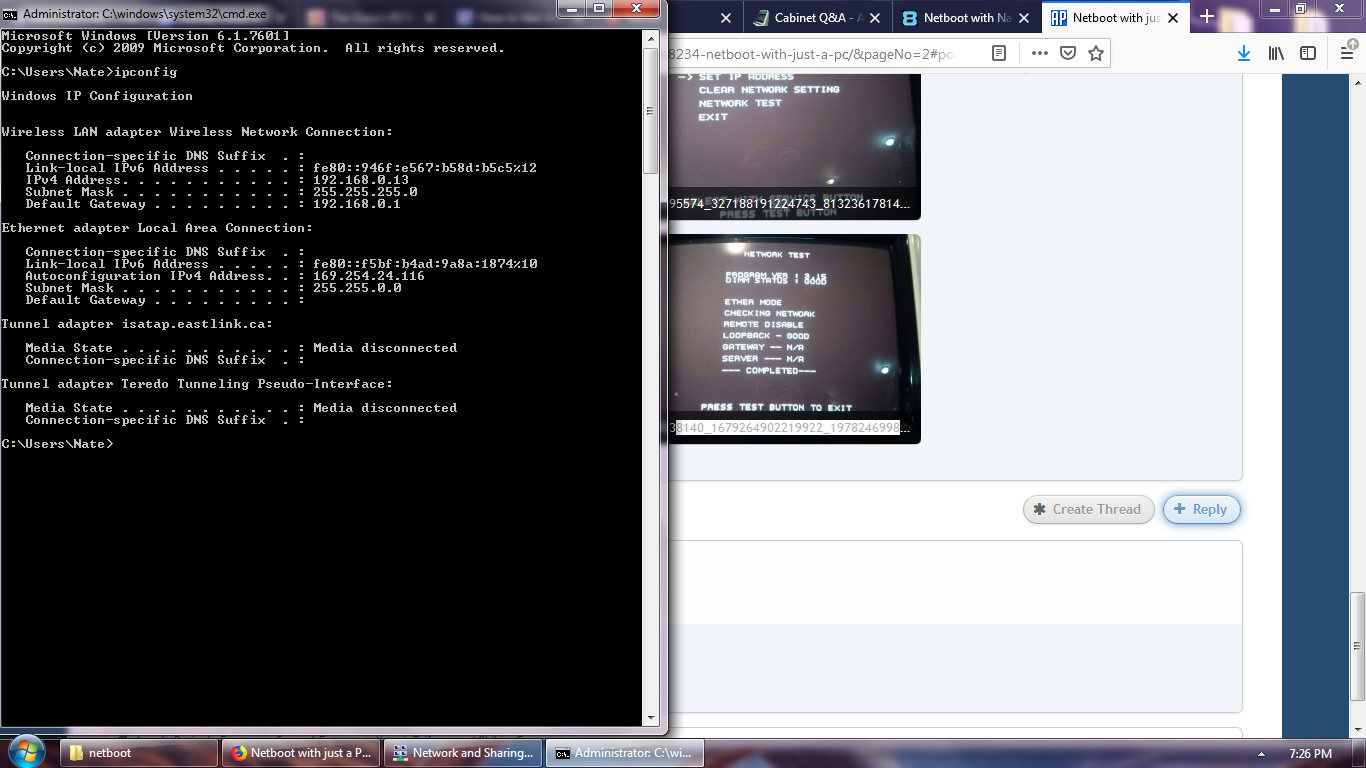1366x768 pixels.
Task: Toggle Firefox sidebar icon
Action: coord(1308,54)
